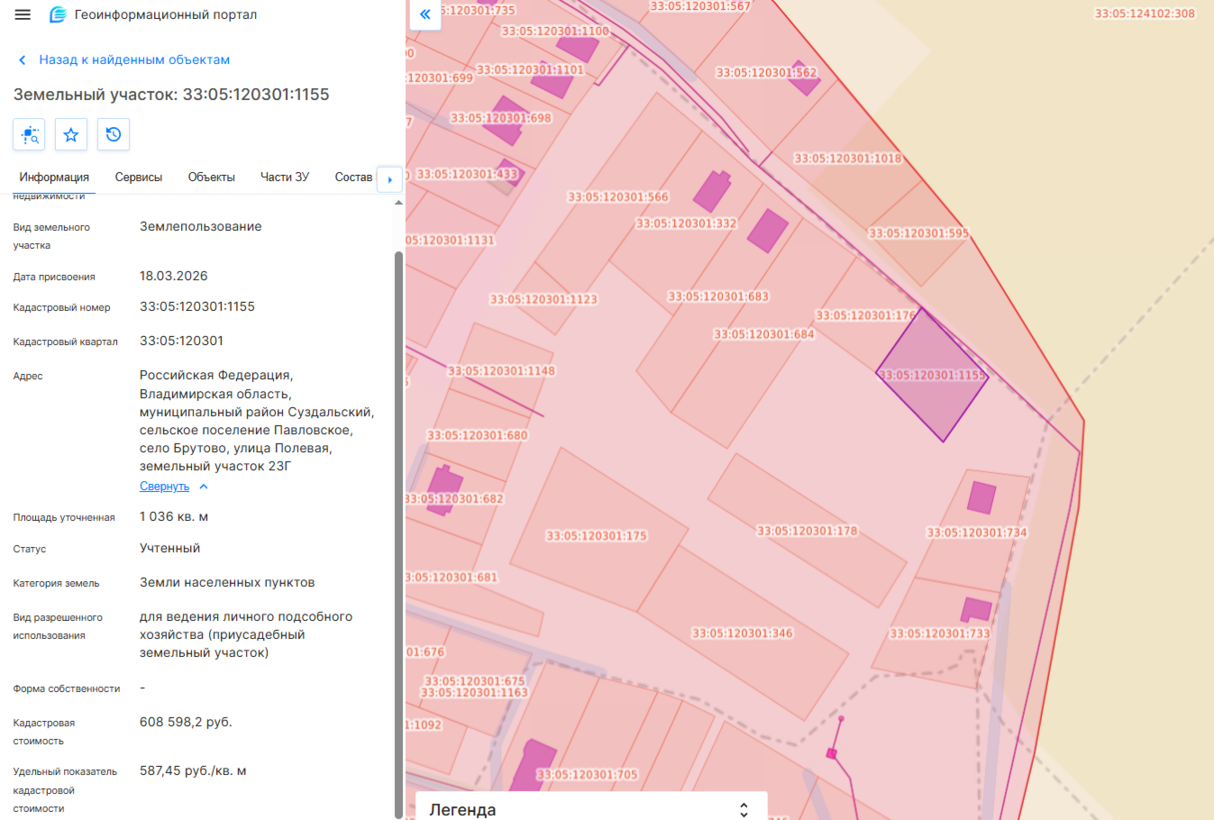Click map parcel label 33:05:120301:178
Image resolution: width=1214 pixels, height=820 pixels.
807,531
